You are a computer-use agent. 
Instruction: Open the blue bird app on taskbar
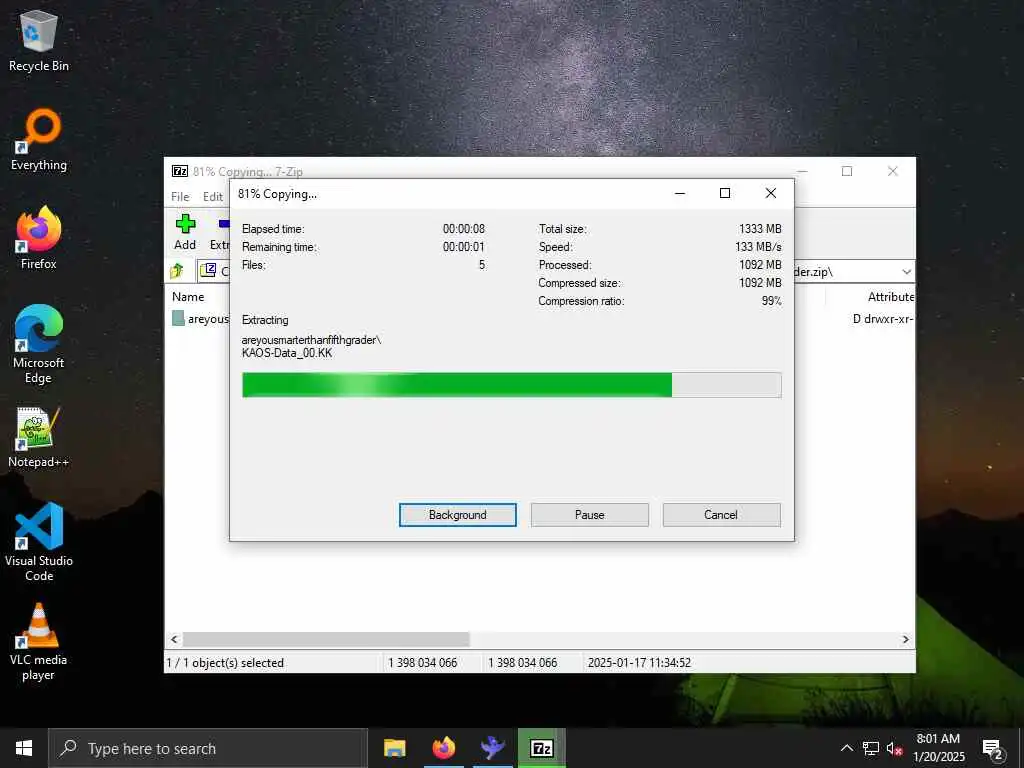(x=492, y=748)
